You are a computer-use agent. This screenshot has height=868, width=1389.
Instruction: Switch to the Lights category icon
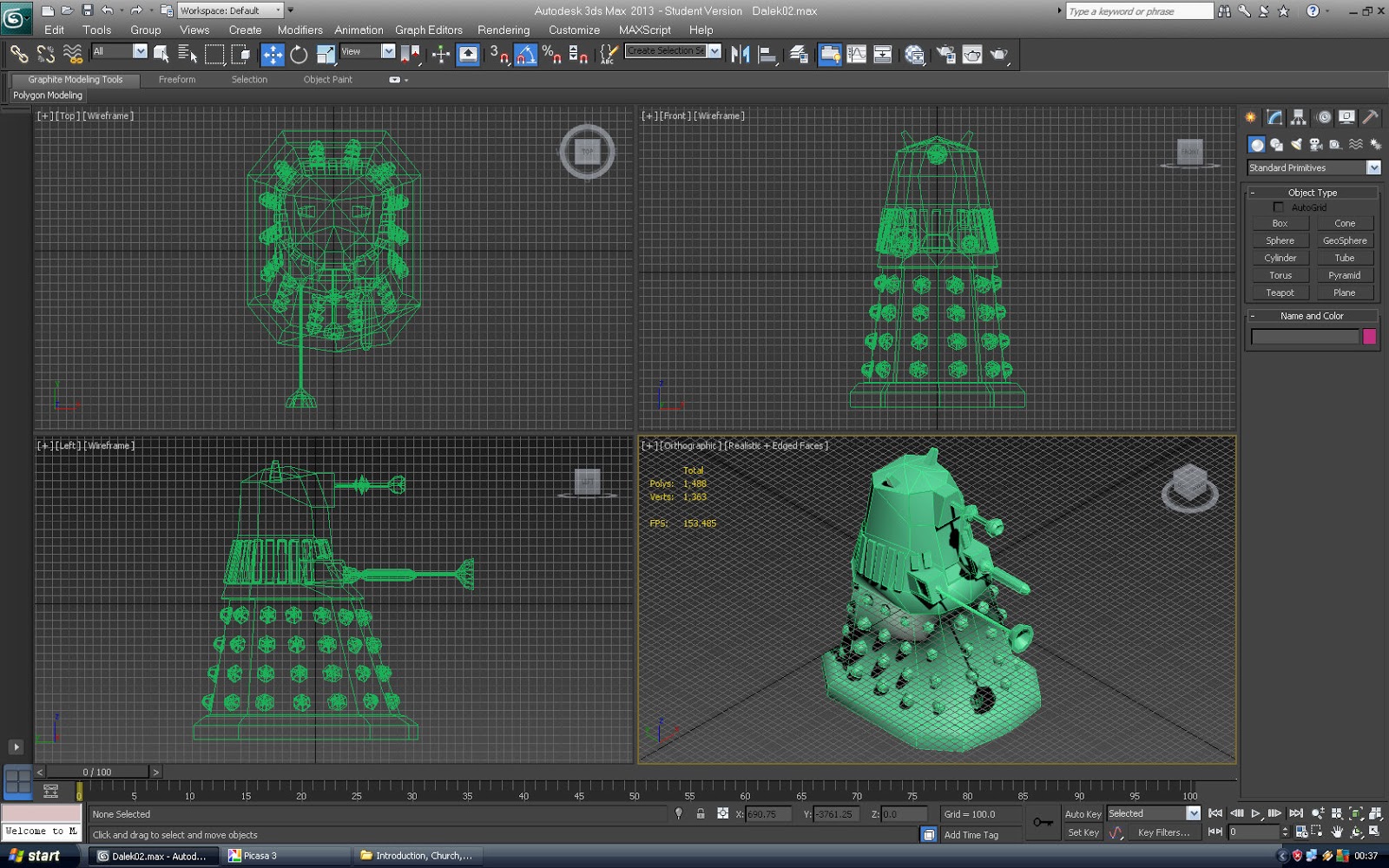[x=1296, y=144]
